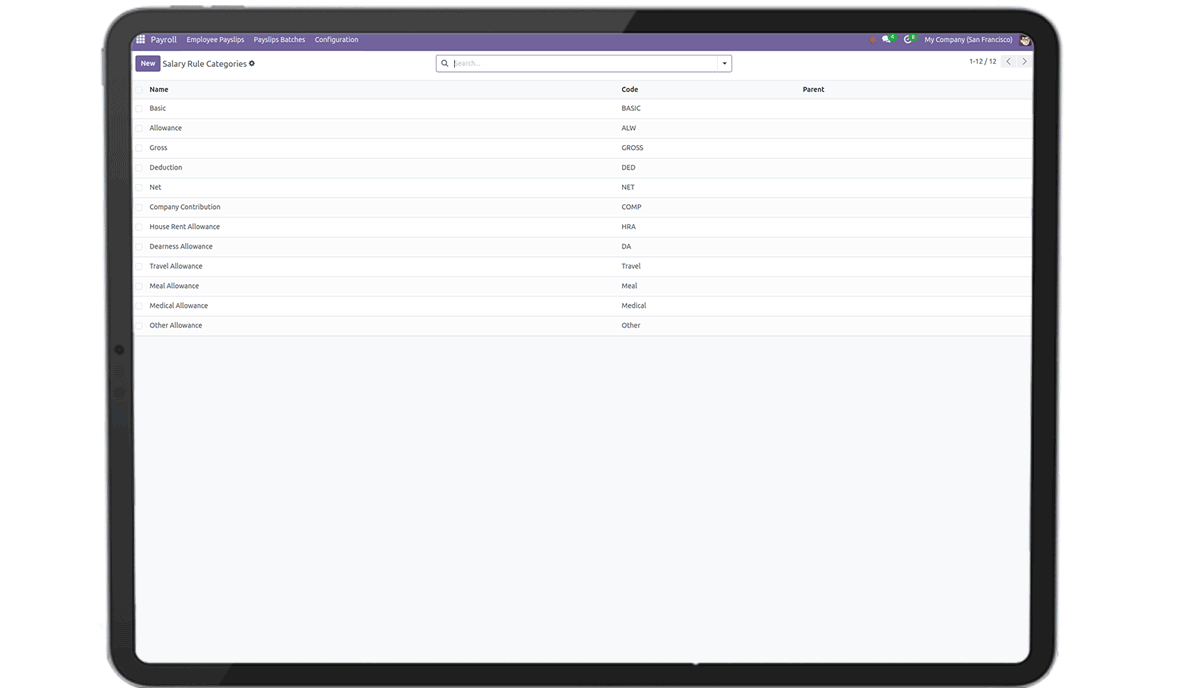Click the gear icon beside Salary Rule Categories
Viewport: 1200px width, 697px height.
coord(252,64)
